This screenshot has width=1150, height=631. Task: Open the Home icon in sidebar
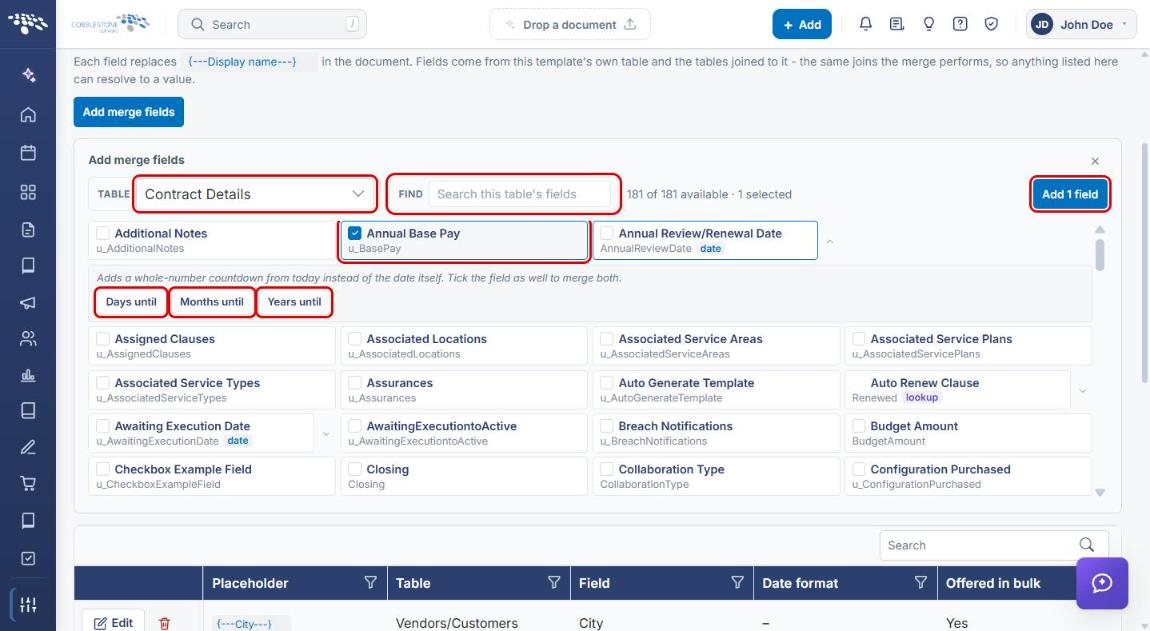point(28,114)
